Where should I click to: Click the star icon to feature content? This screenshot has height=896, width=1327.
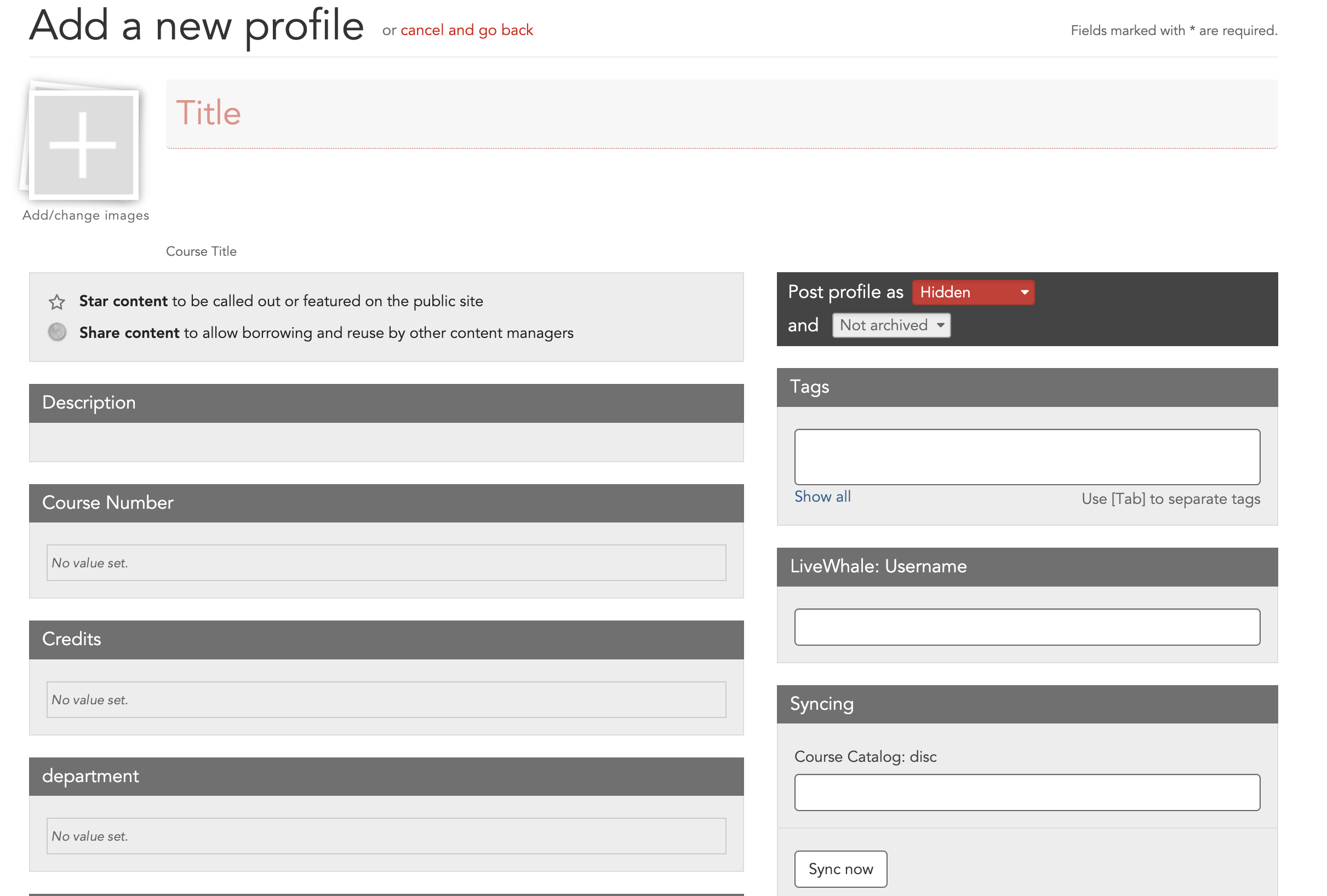tap(56, 301)
